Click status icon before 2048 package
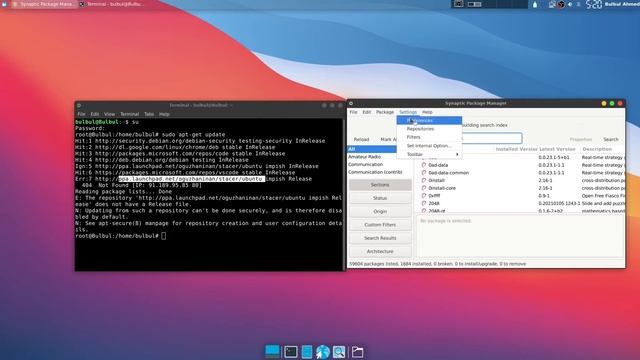This screenshot has width=640, height=360. pyautogui.click(x=424, y=203)
